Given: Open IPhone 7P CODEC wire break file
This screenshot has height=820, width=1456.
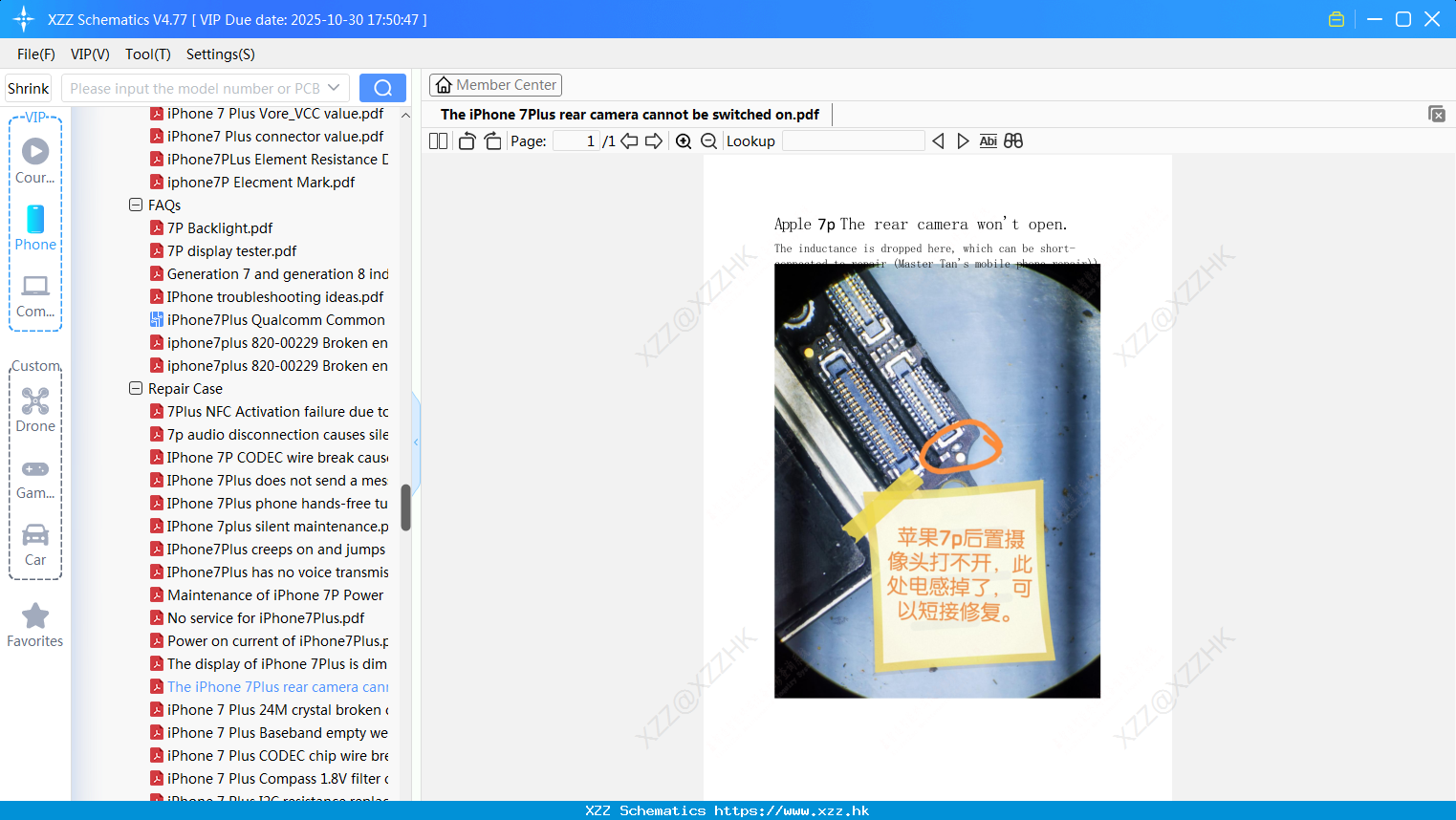Looking at the screenshot, I should tap(270, 457).
